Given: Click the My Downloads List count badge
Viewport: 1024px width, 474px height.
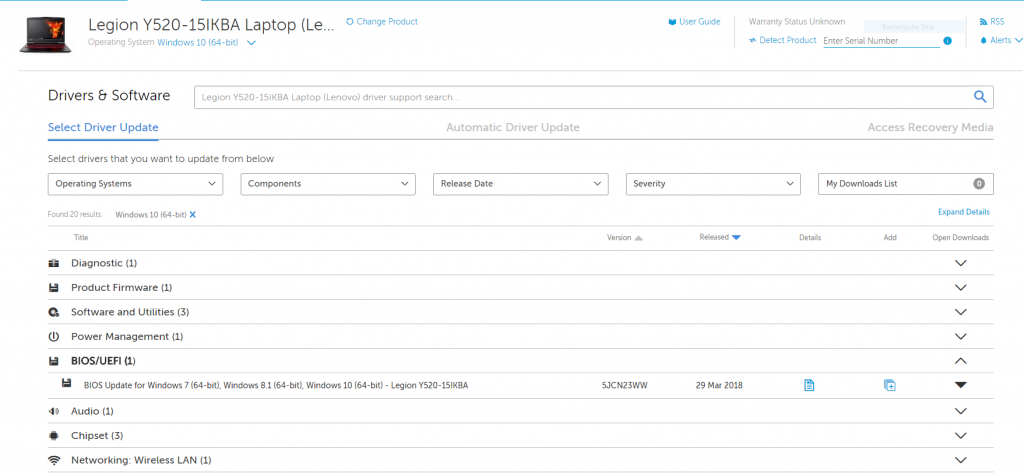Looking at the screenshot, I should pyautogui.click(x=978, y=184).
